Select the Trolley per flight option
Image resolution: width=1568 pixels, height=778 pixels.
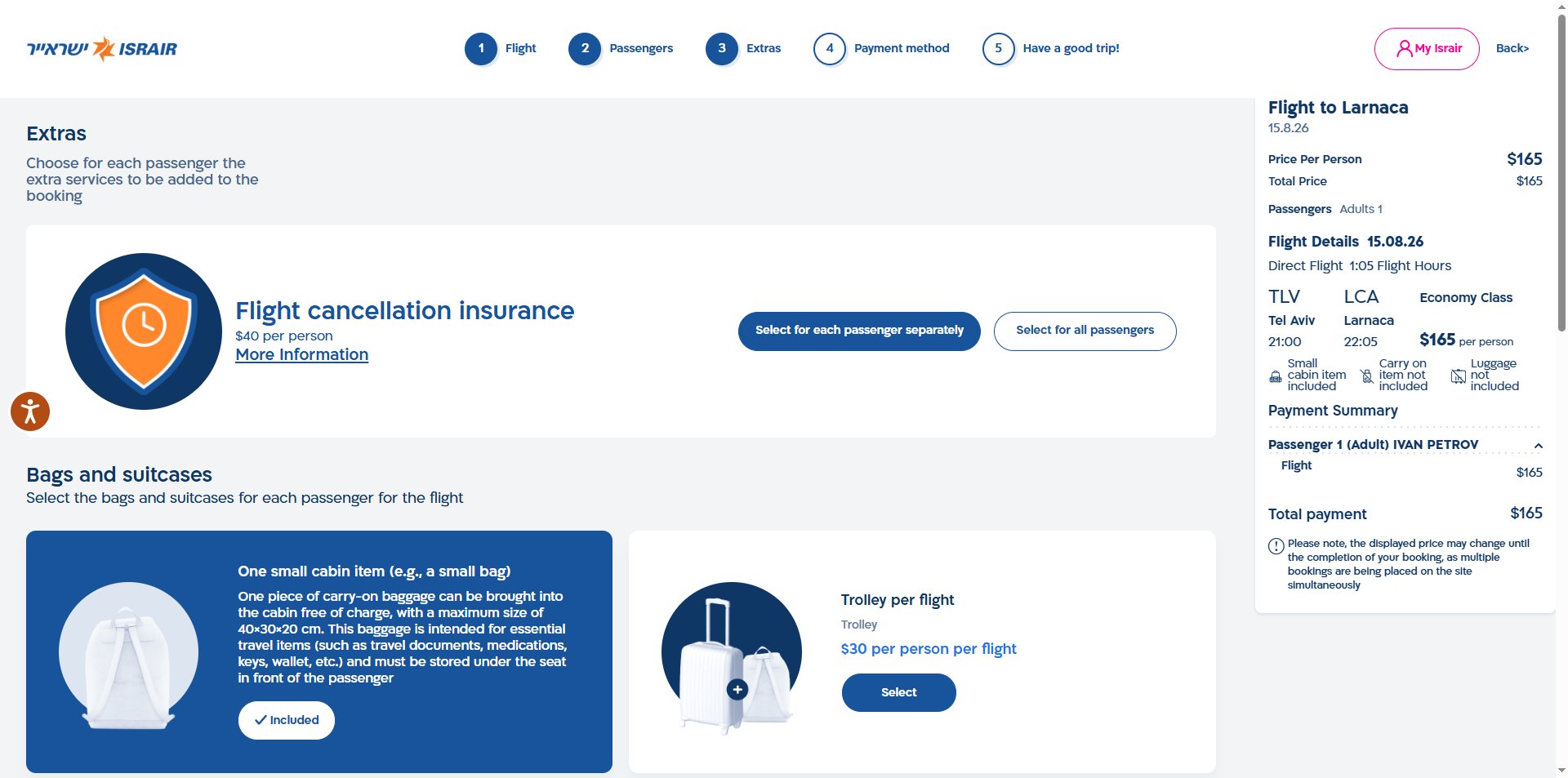click(x=898, y=692)
